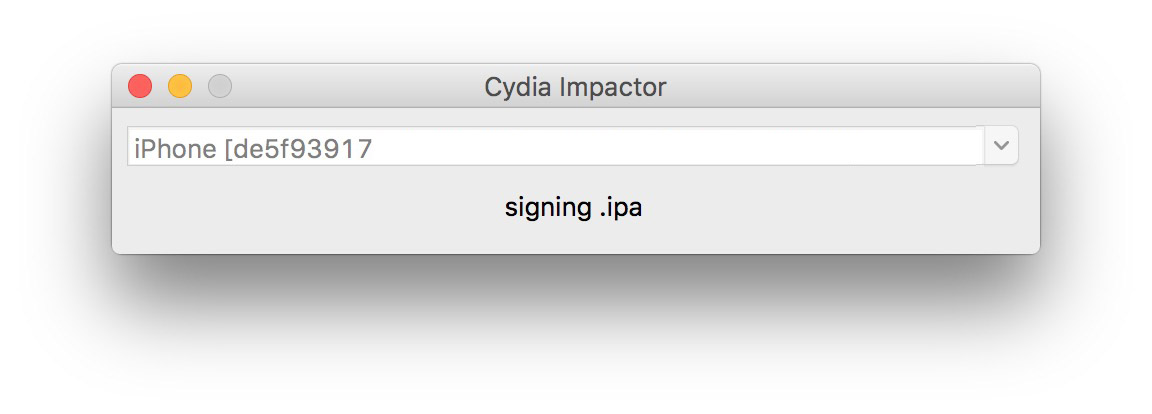Click gray area right of status message
The width and height of the screenshot is (1152, 414).
(850, 208)
